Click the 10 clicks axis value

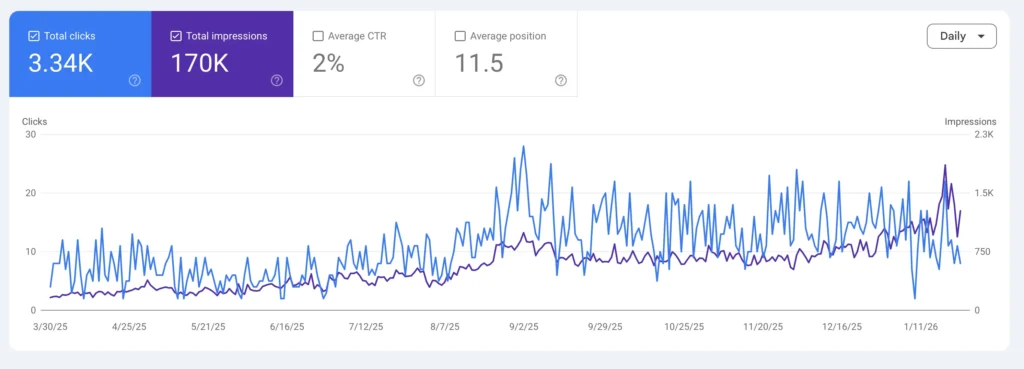30,252
